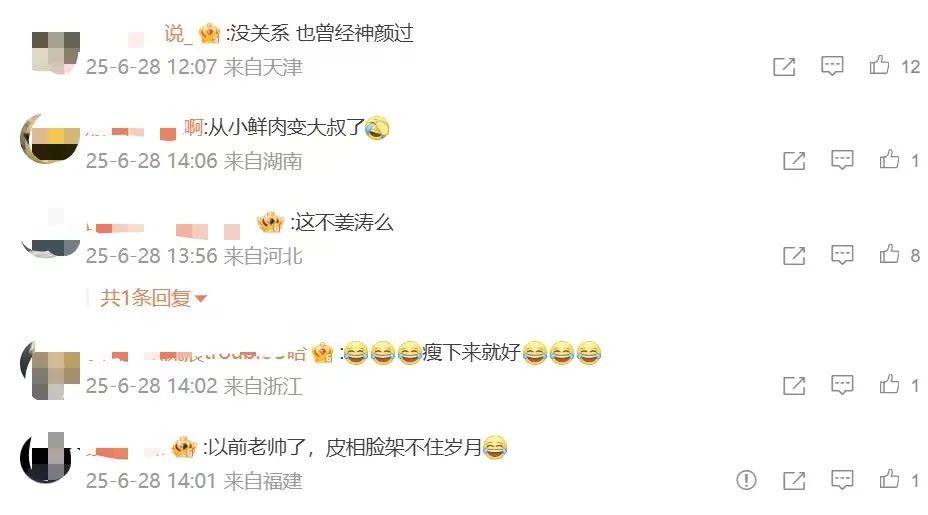Like the 以前老帅了 comment

coord(889,479)
